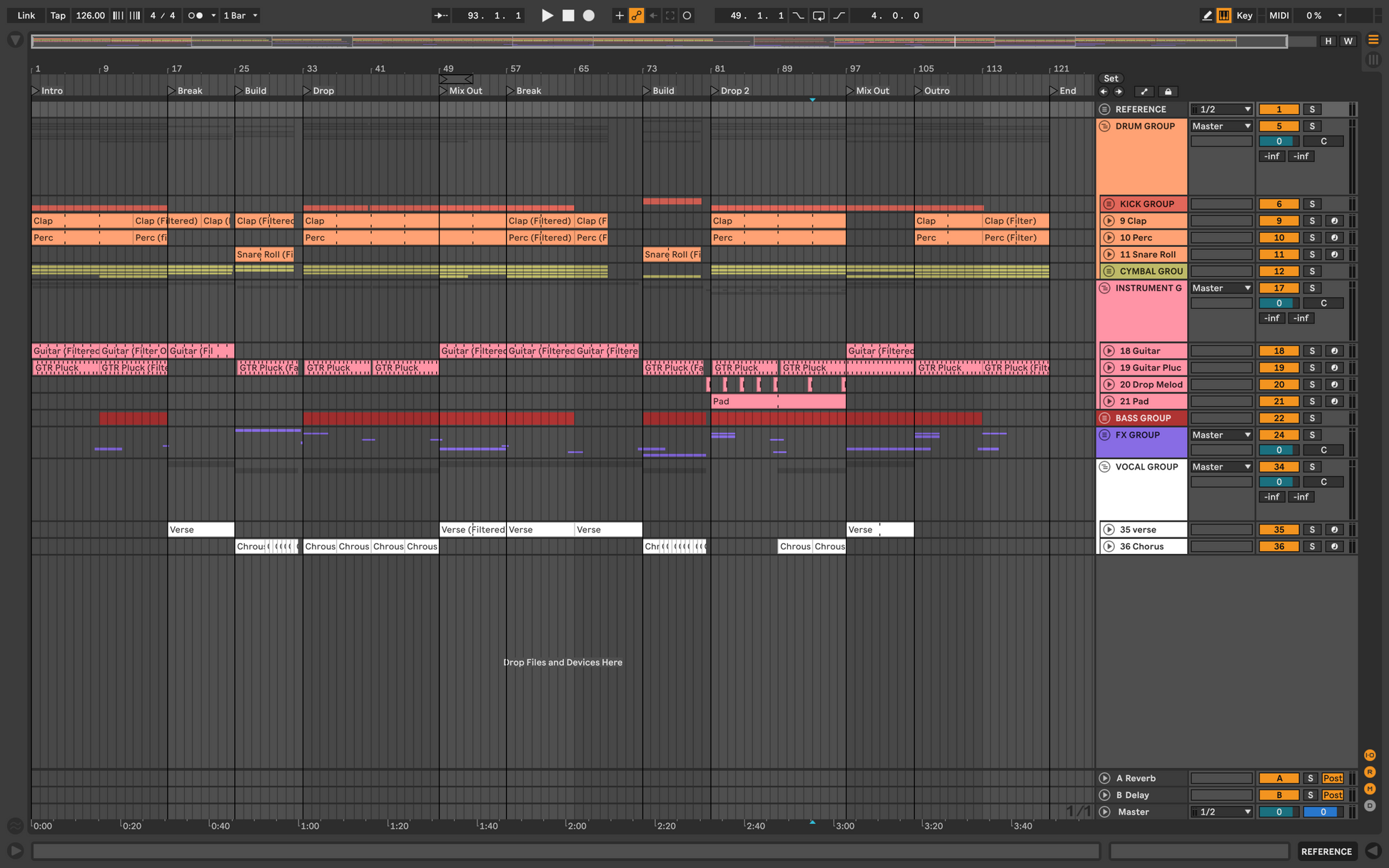Click the lock envelopes icon
This screenshot has height=868, width=1389.
1168,91
